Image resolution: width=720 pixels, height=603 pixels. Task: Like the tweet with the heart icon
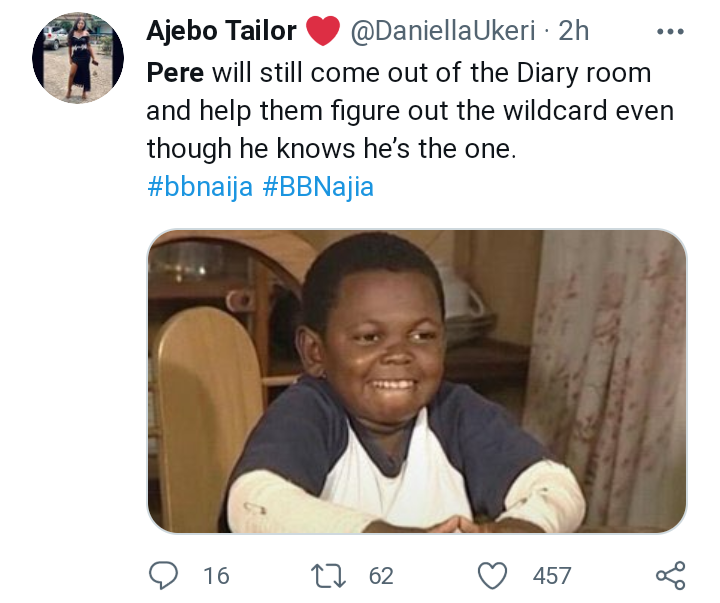pyautogui.click(x=492, y=575)
